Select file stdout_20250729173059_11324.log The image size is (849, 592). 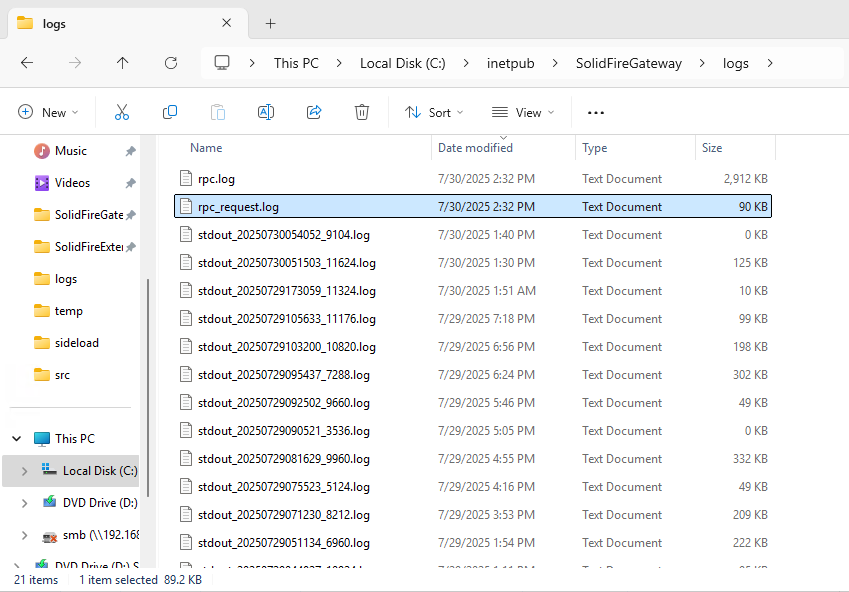click(473, 291)
